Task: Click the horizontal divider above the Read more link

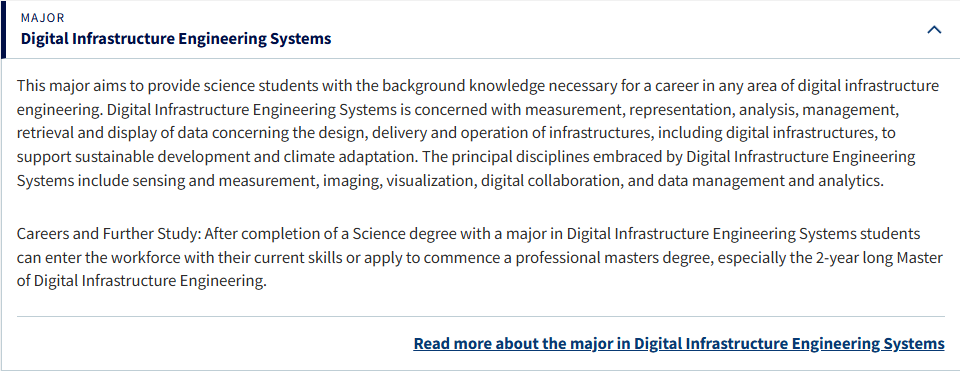Action: pyautogui.click(x=481, y=317)
